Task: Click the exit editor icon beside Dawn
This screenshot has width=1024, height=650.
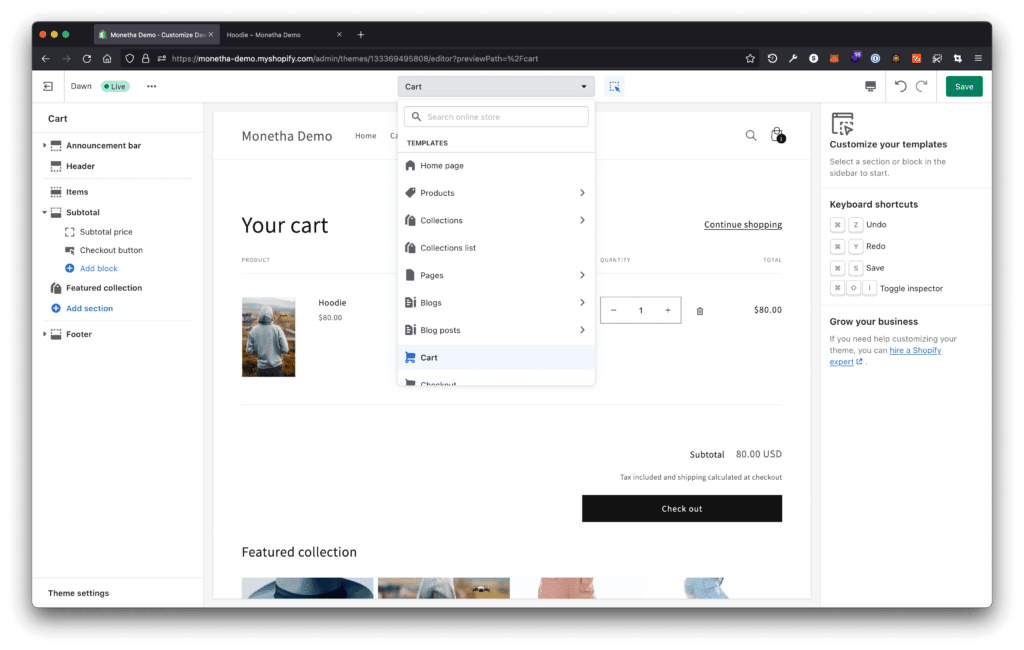Action: [x=48, y=86]
